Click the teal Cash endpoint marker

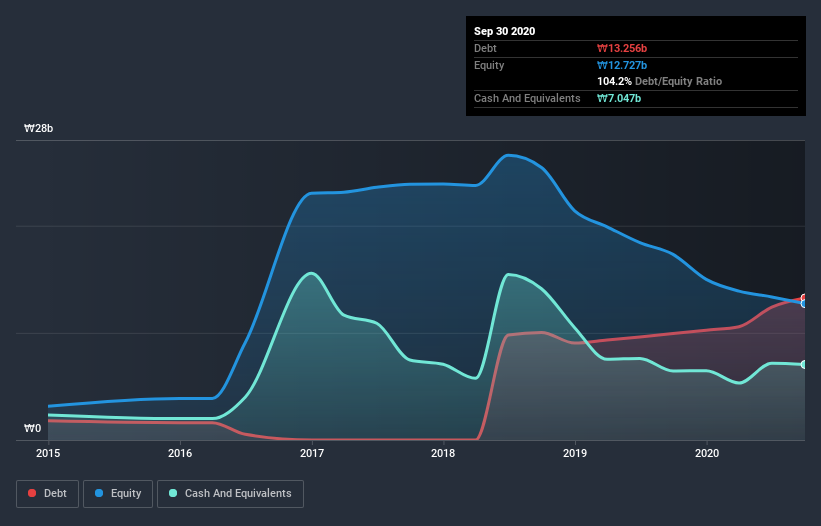(804, 364)
